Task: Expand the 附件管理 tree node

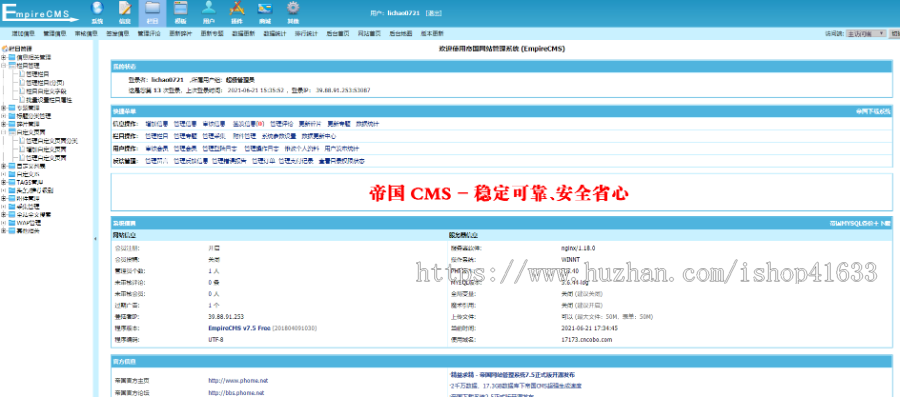Action: 3,198
